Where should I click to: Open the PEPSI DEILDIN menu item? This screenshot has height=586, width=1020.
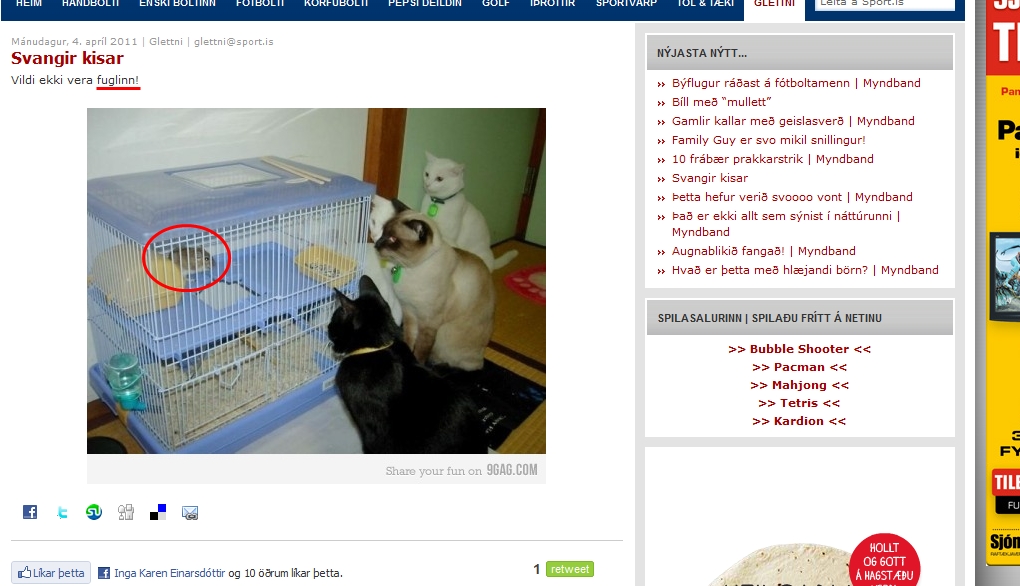(x=425, y=4)
